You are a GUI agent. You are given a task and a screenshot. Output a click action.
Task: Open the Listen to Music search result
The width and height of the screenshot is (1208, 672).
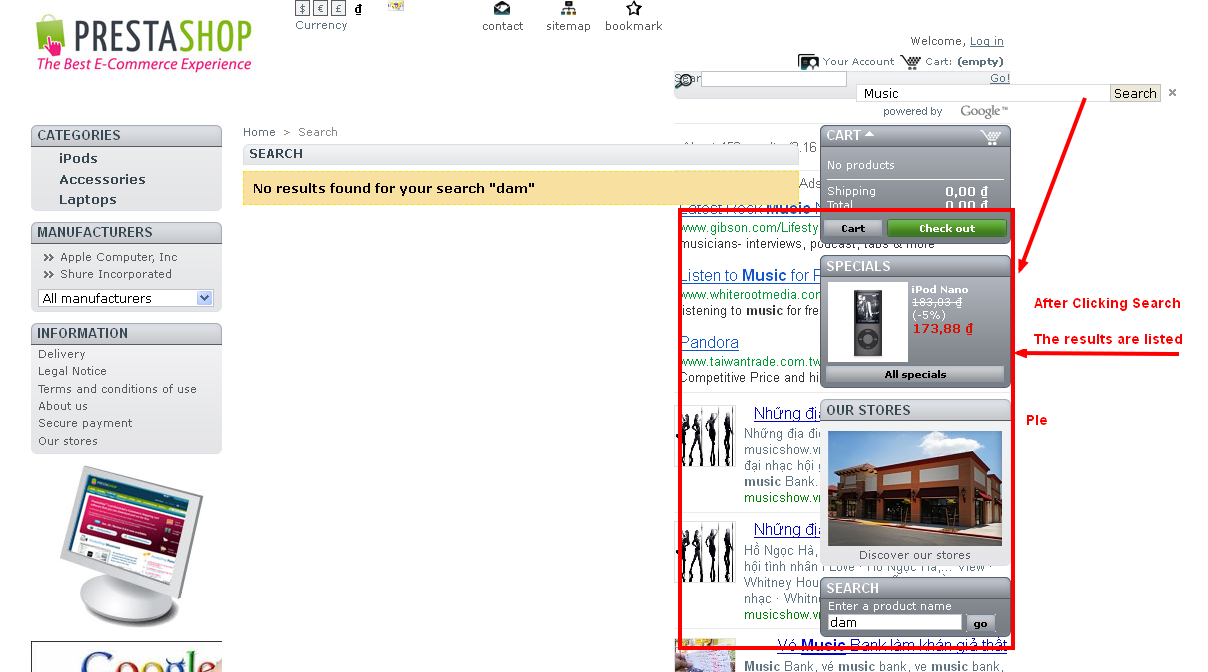pyautogui.click(x=750, y=276)
